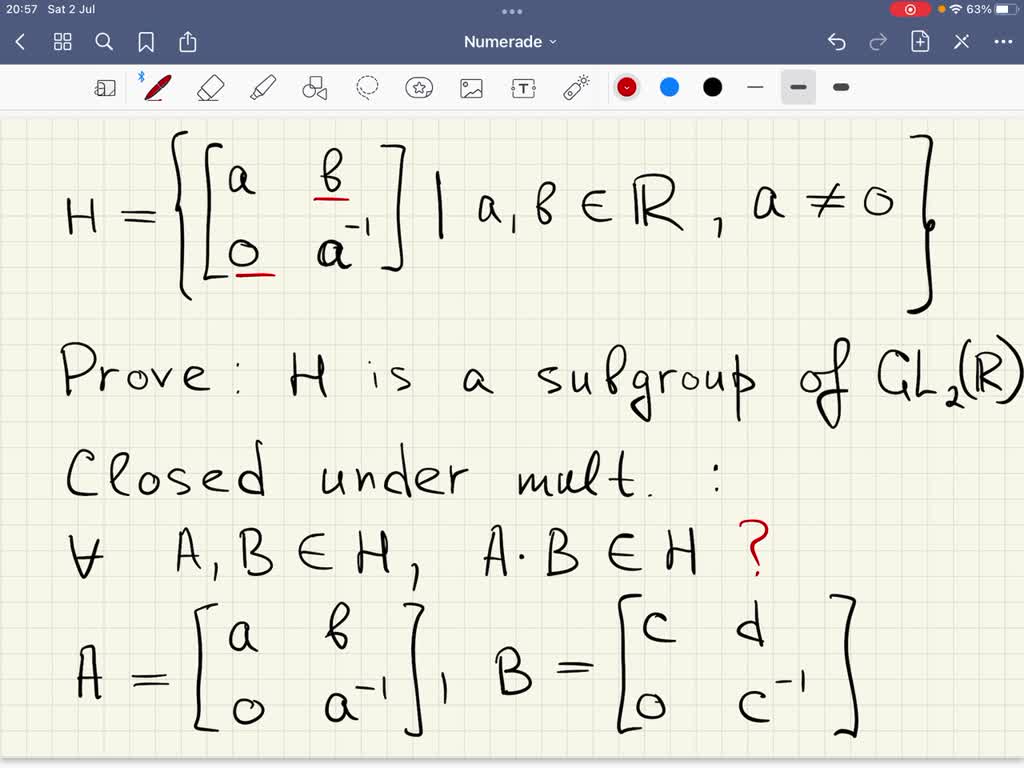Select the medium stroke thickness
Image resolution: width=1024 pixels, height=768 pixels.
click(x=798, y=87)
